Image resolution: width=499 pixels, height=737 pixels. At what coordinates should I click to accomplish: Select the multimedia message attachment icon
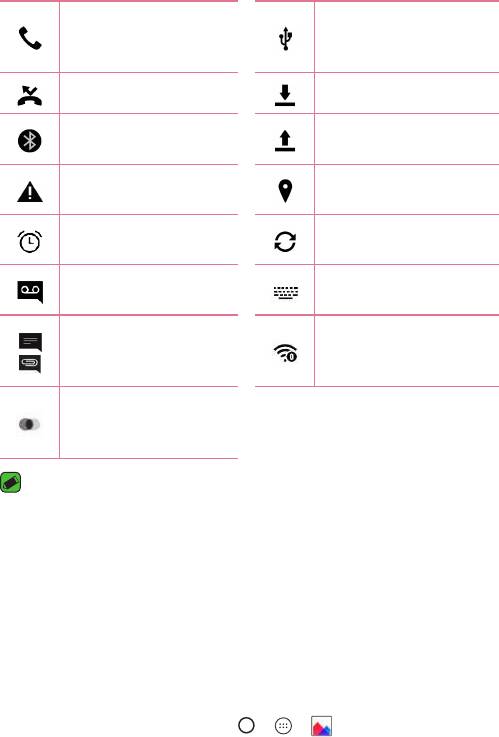tap(30, 364)
